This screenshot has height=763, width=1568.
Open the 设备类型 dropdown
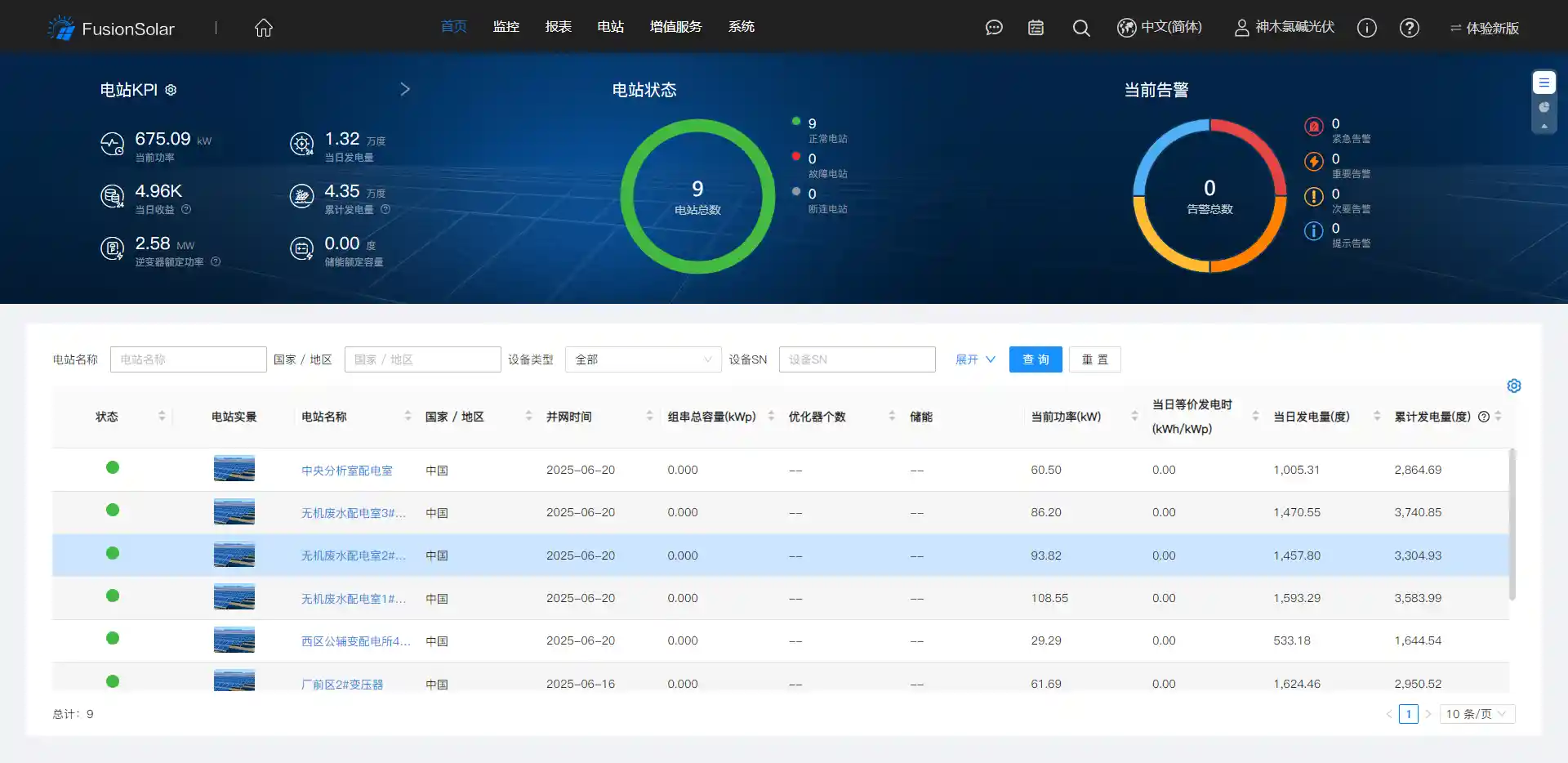click(643, 359)
